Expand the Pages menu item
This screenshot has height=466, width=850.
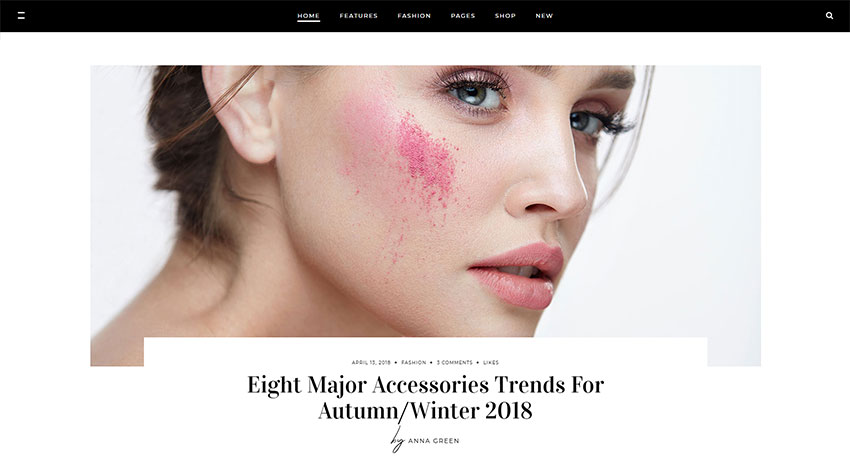pos(463,16)
